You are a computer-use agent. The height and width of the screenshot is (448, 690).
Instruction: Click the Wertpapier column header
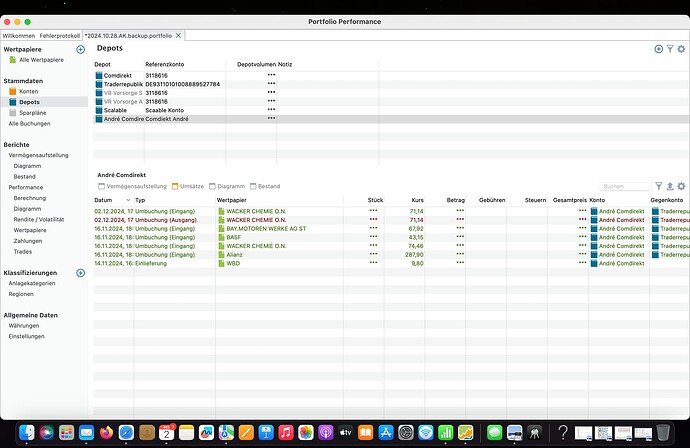231,200
